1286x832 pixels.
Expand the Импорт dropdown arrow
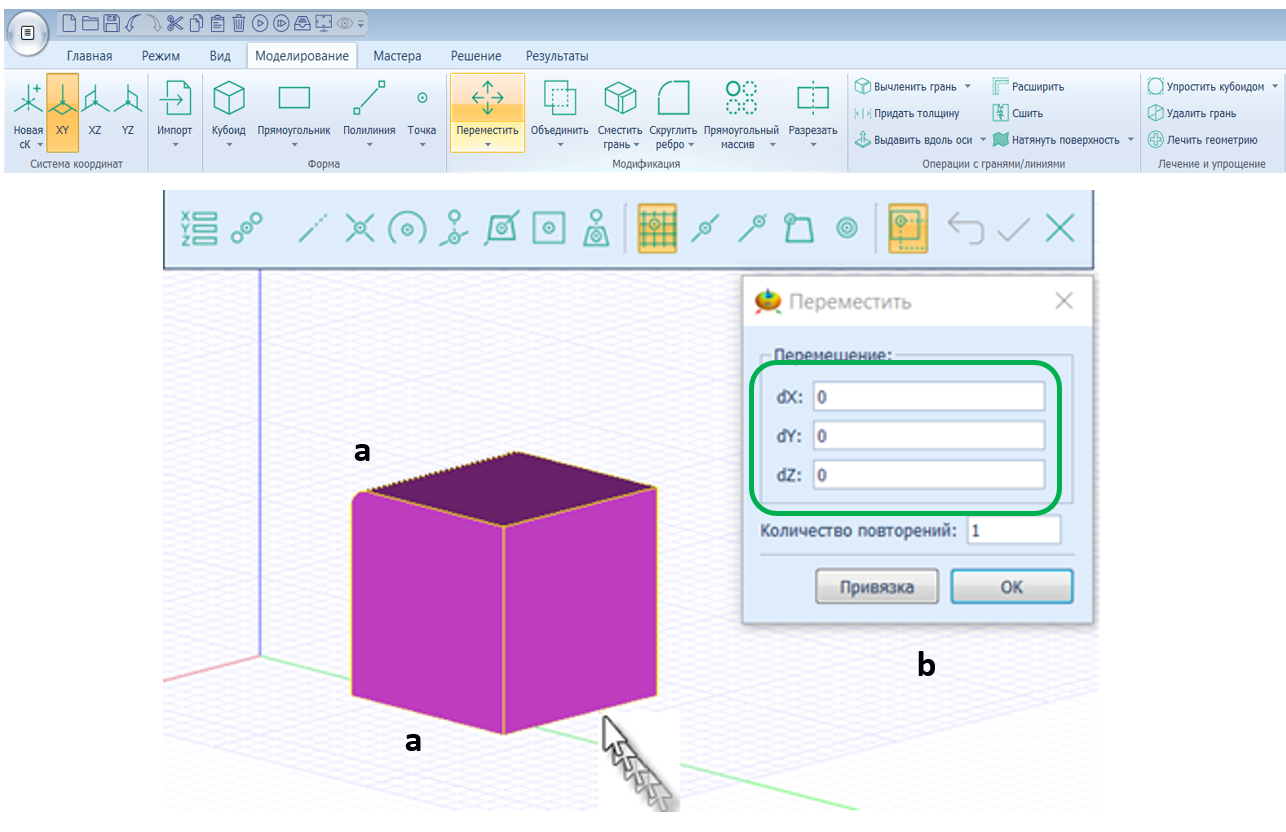click(175, 145)
